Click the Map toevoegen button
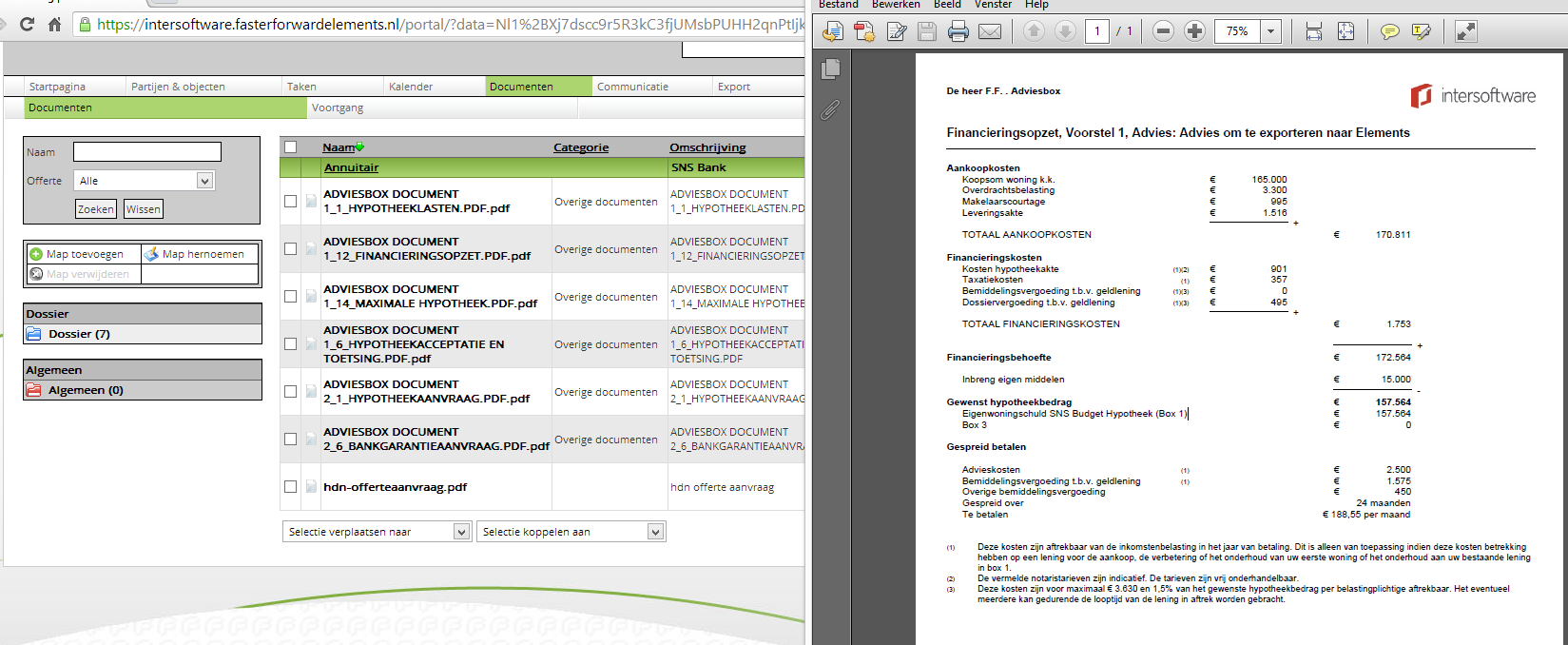 click(84, 254)
